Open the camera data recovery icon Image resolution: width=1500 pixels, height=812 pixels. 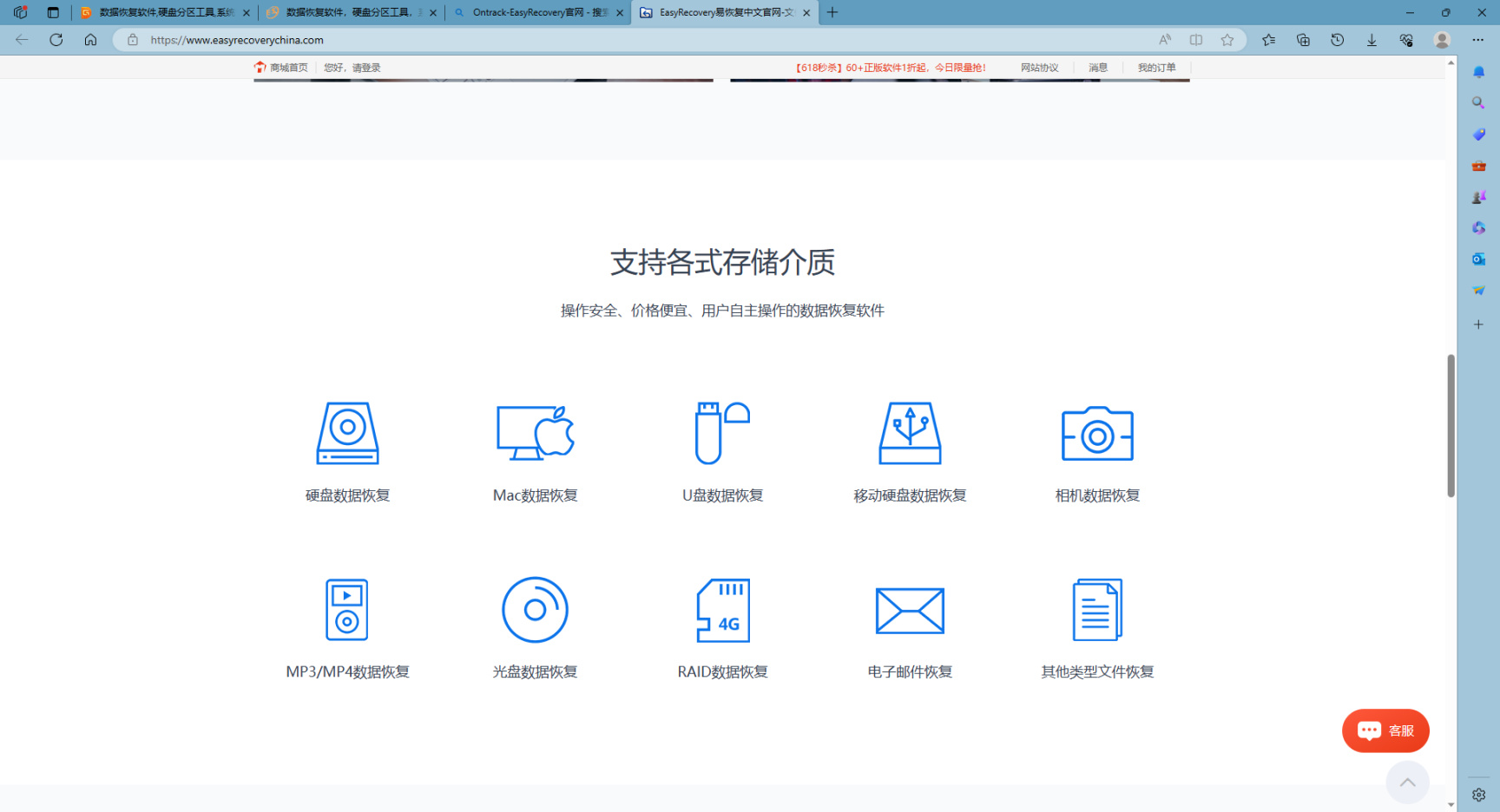point(1097,433)
